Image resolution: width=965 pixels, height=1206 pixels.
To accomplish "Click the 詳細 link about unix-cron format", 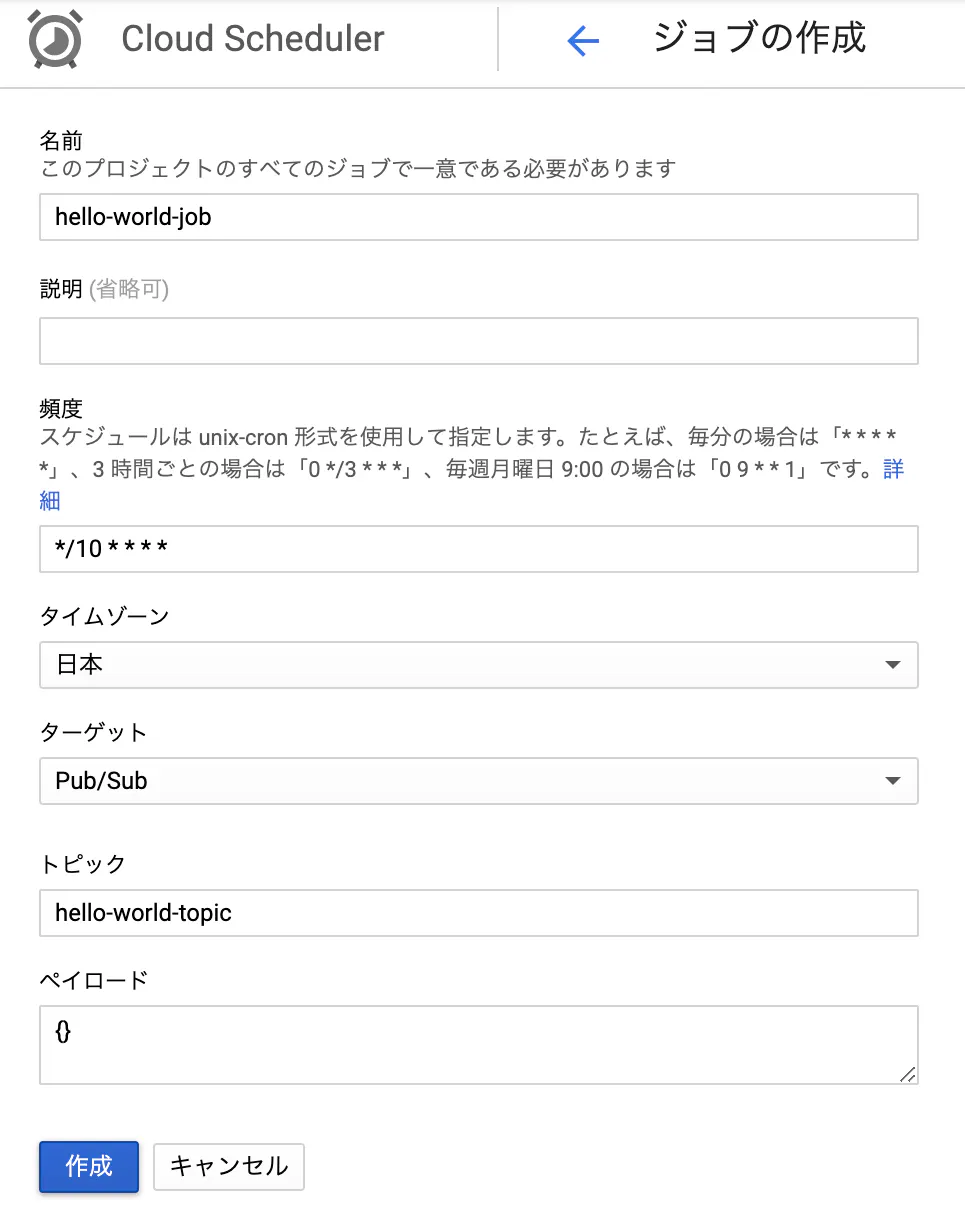I will click(895, 469).
